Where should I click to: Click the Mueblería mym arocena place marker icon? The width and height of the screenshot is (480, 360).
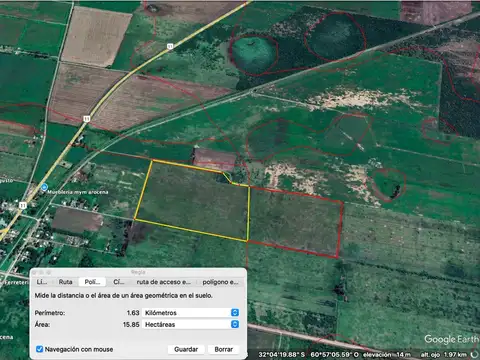(44, 187)
